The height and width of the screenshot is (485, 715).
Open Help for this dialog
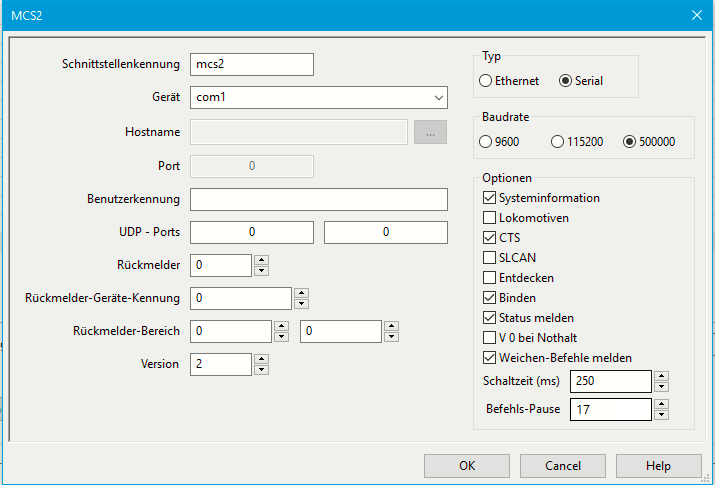pyautogui.click(x=658, y=466)
